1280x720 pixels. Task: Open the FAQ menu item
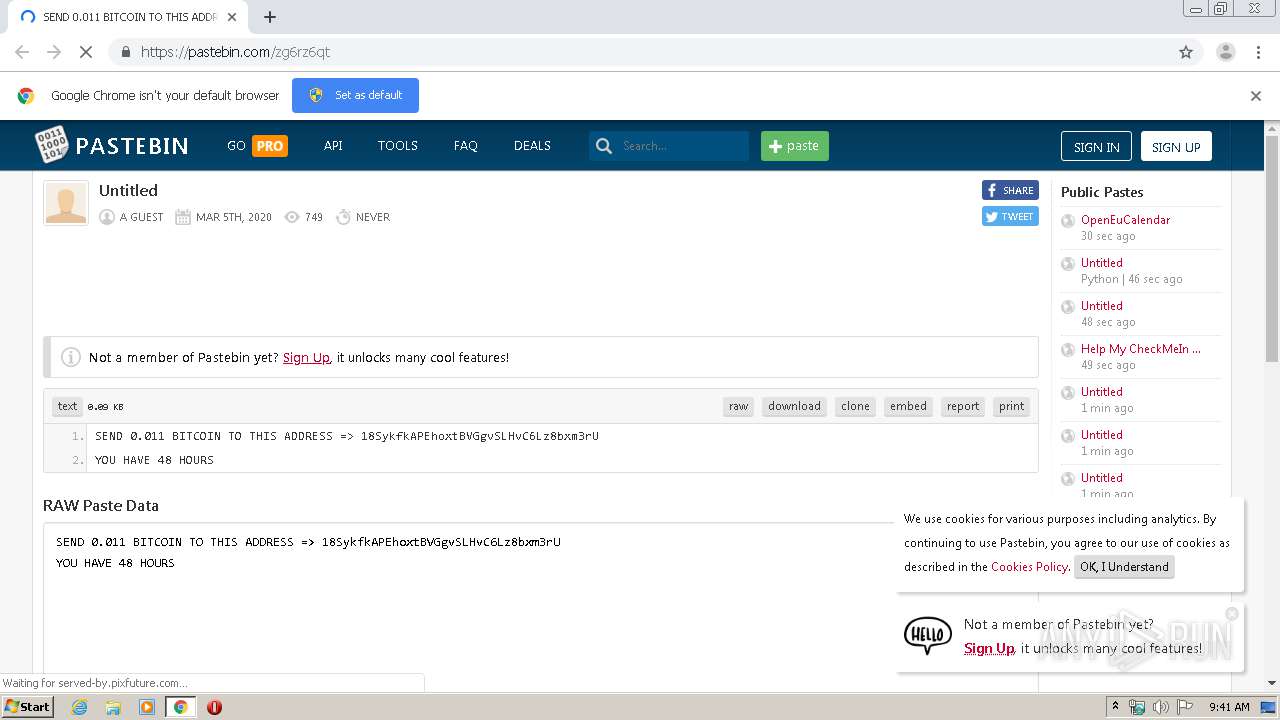coord(466,145)
